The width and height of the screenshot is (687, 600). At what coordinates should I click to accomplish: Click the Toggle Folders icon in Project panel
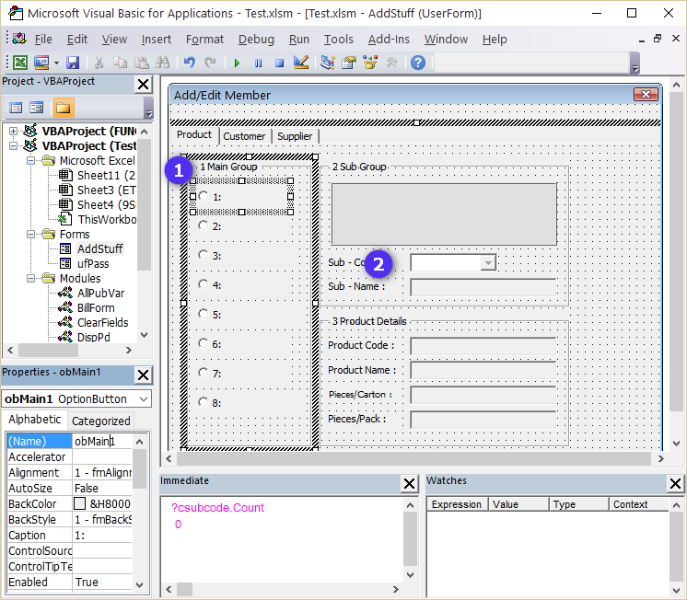point(63,107)
